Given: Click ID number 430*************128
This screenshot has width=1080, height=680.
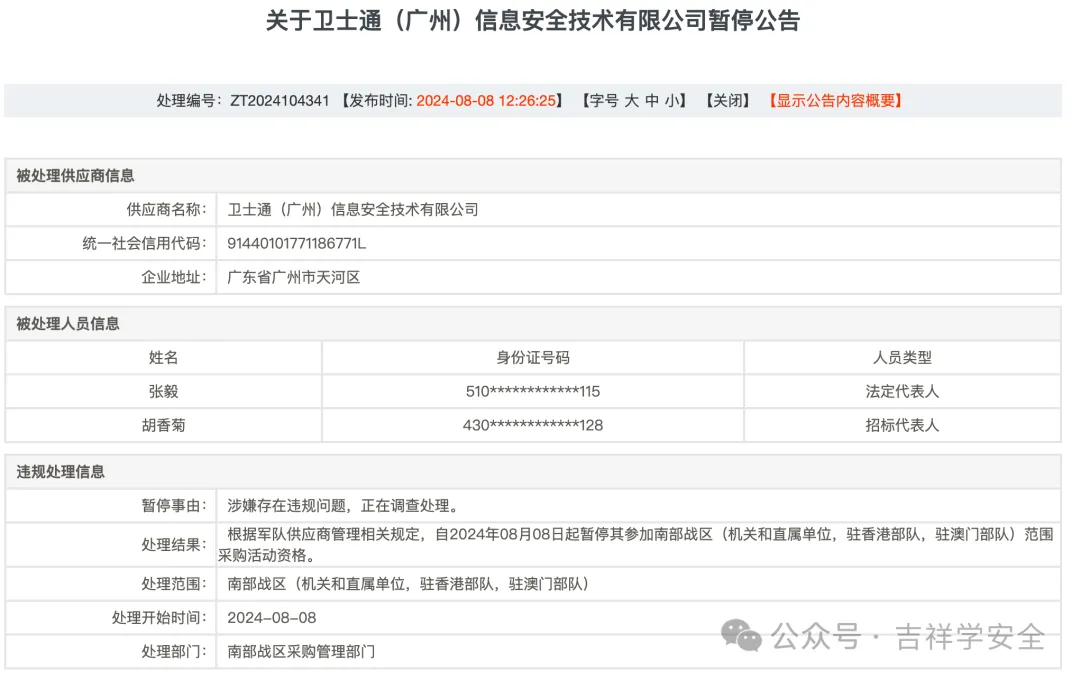Looking at the screenshot, I should tap(532, 425).
